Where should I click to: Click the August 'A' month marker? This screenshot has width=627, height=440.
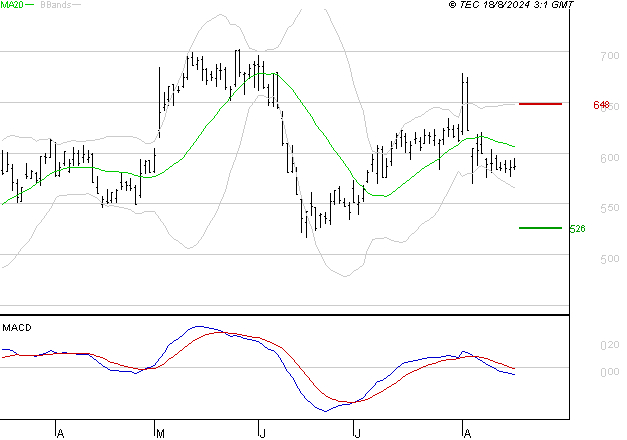pyautogui.click(x=467, y=433)
